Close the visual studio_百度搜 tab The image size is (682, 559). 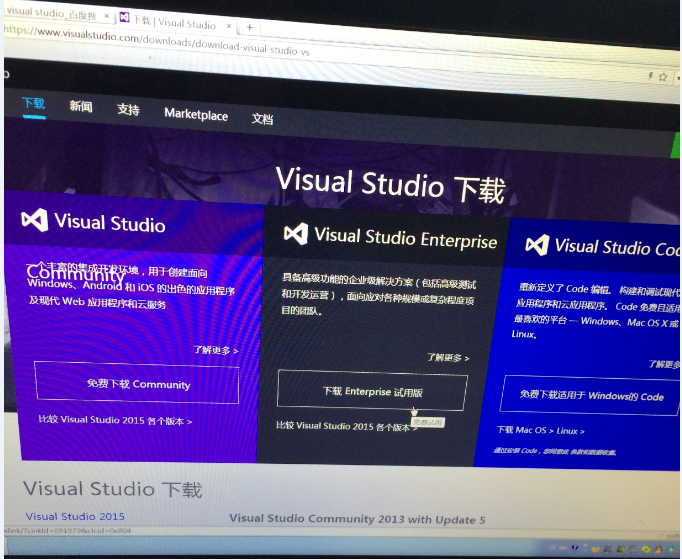(x=107, y=16)
